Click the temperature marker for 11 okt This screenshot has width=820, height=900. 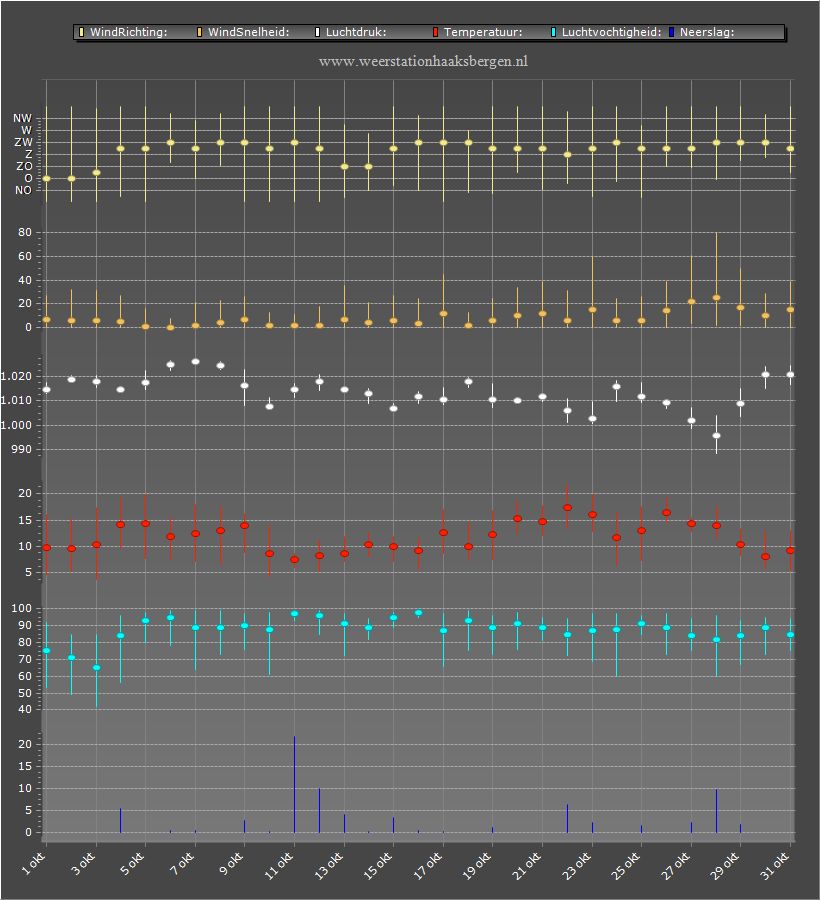[294, 560]
